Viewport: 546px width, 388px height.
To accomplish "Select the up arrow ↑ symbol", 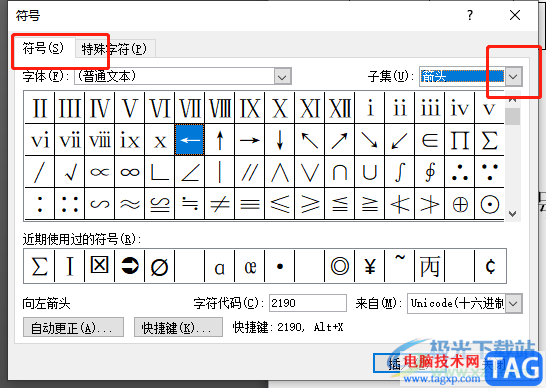I will (x=219, y=140).
